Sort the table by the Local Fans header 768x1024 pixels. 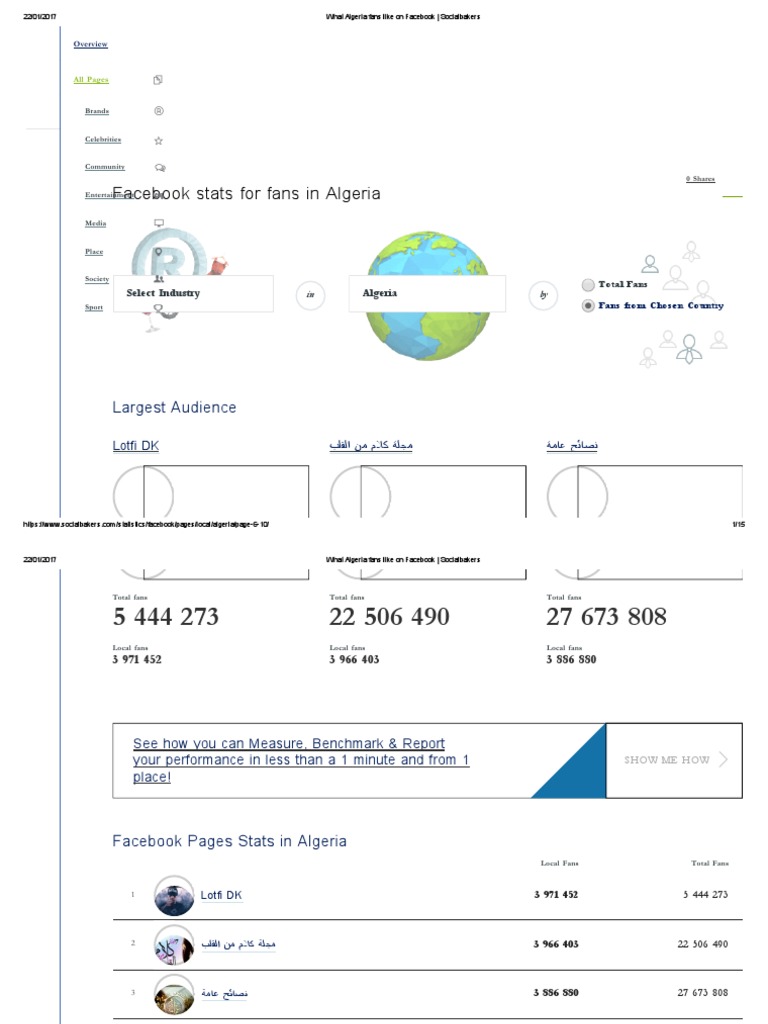tap(559, 863)
